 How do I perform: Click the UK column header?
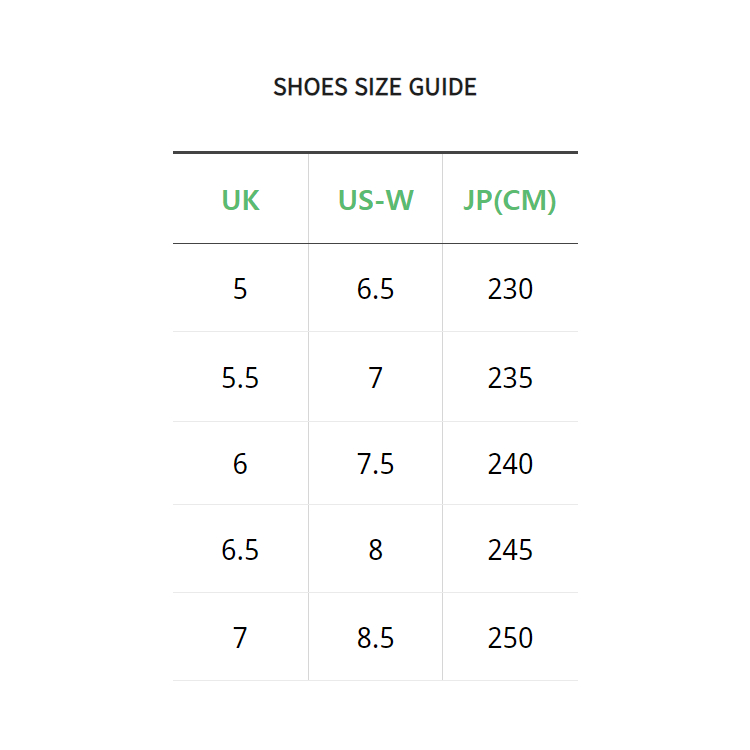coord(240,200)
